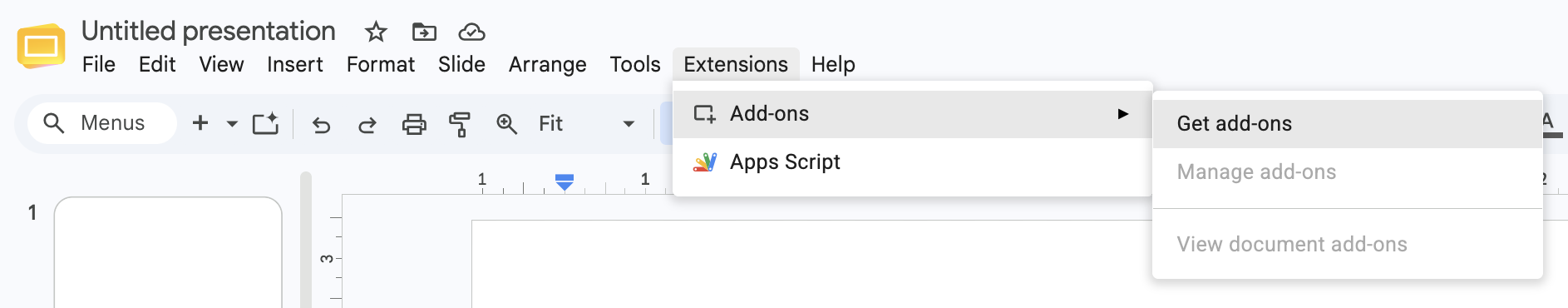Image resolution: width=1568 pixels, height=308 pixels.
Task: Click the Print icon
Action: tap(413, 125)
